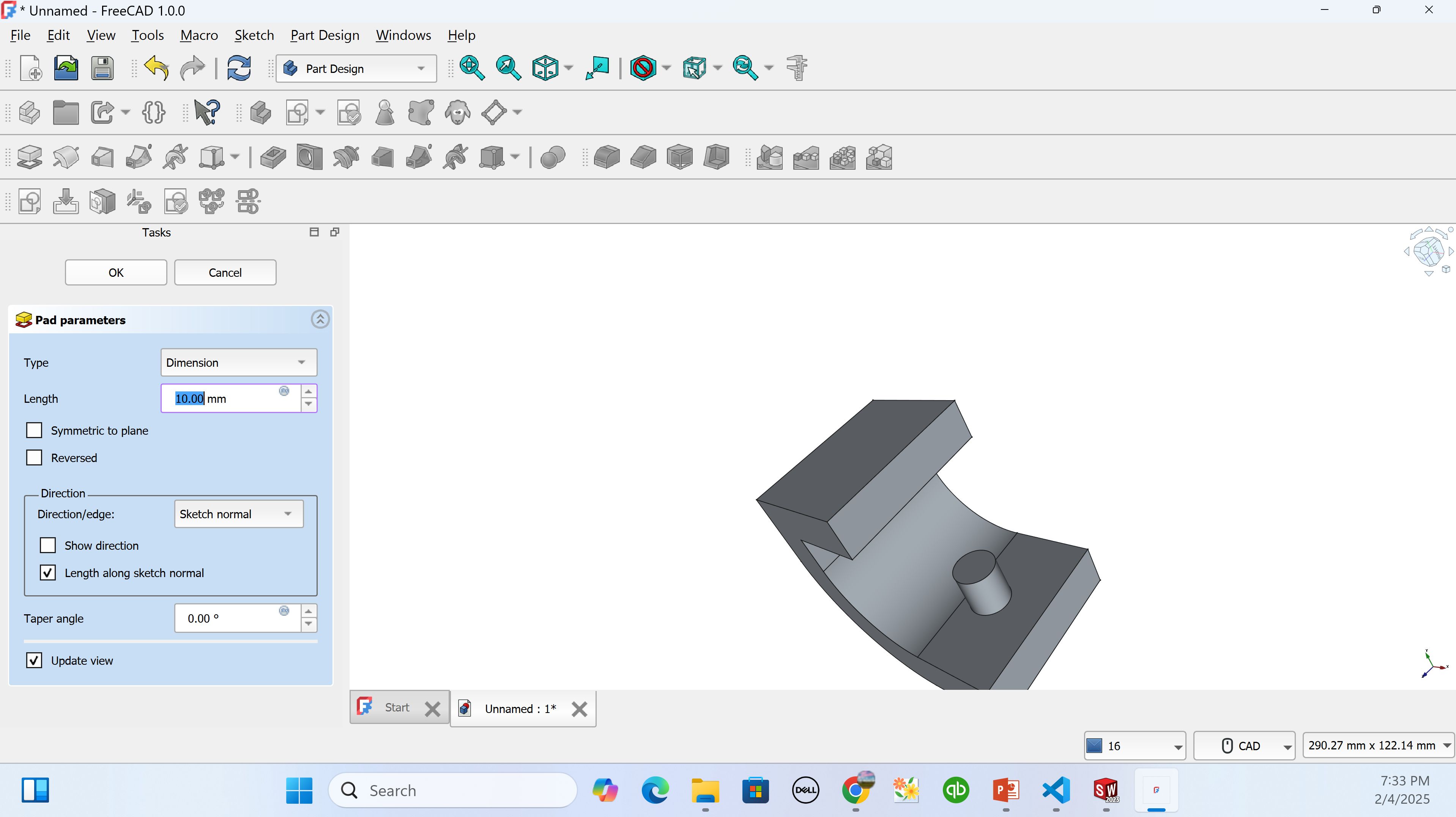Open the Type Dimension dropdown

click(239, 363)
